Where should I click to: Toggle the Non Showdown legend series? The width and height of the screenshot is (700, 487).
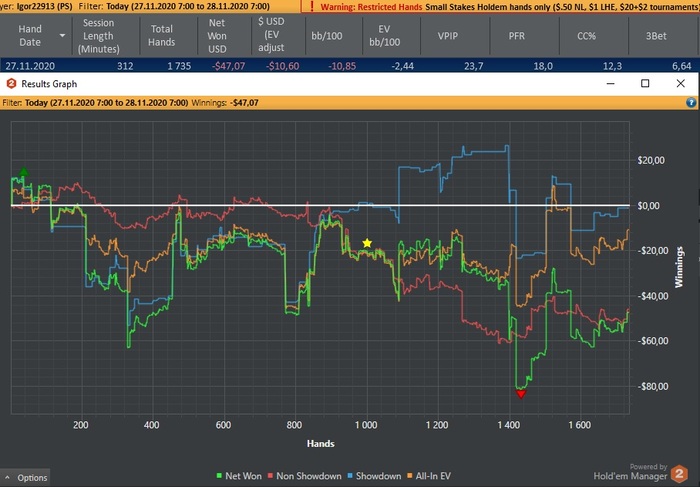[x=304, y=476]
